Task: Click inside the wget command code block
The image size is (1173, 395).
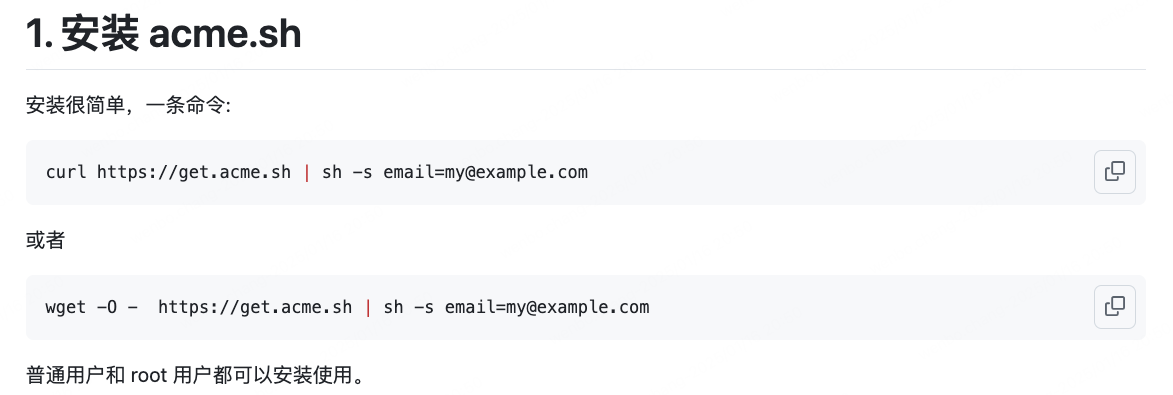Action: (x=586, y=307)
